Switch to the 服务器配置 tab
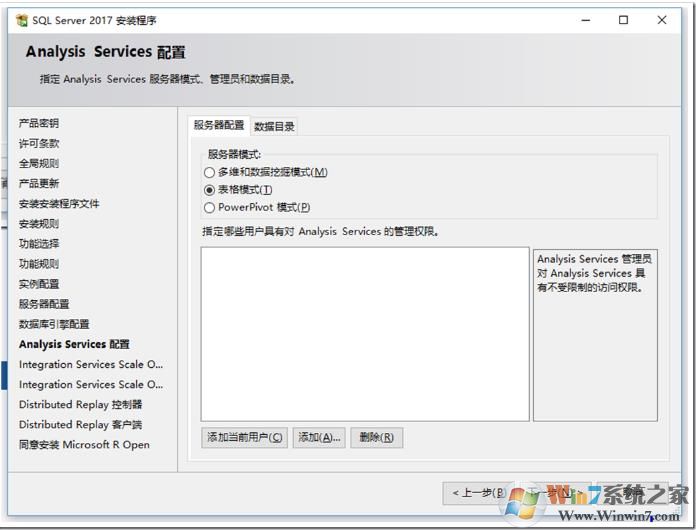The height and width of the screenshot is (530, 696). [219, 125]
